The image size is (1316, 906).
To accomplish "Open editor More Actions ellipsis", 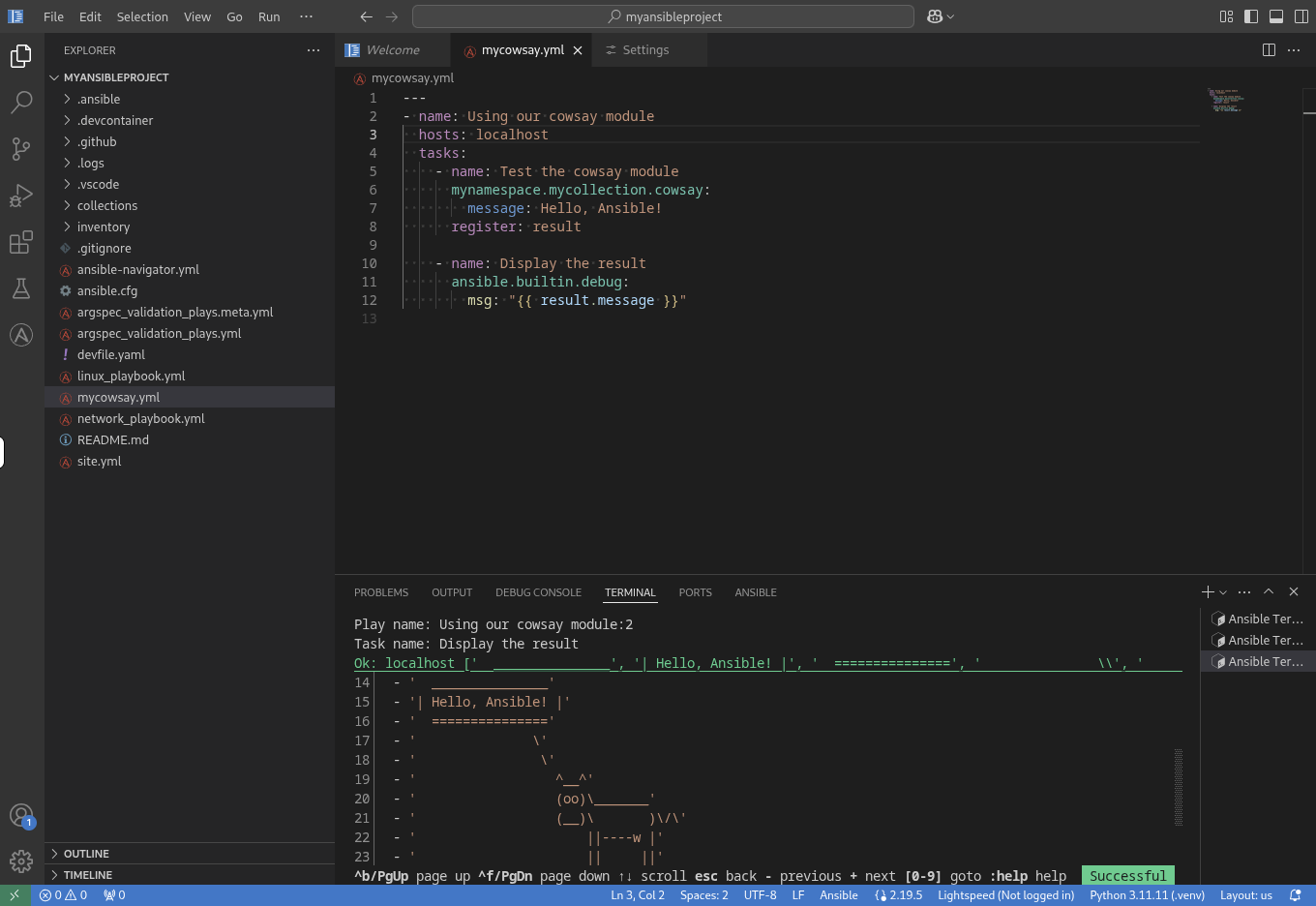I will [x=1294, y=50].
